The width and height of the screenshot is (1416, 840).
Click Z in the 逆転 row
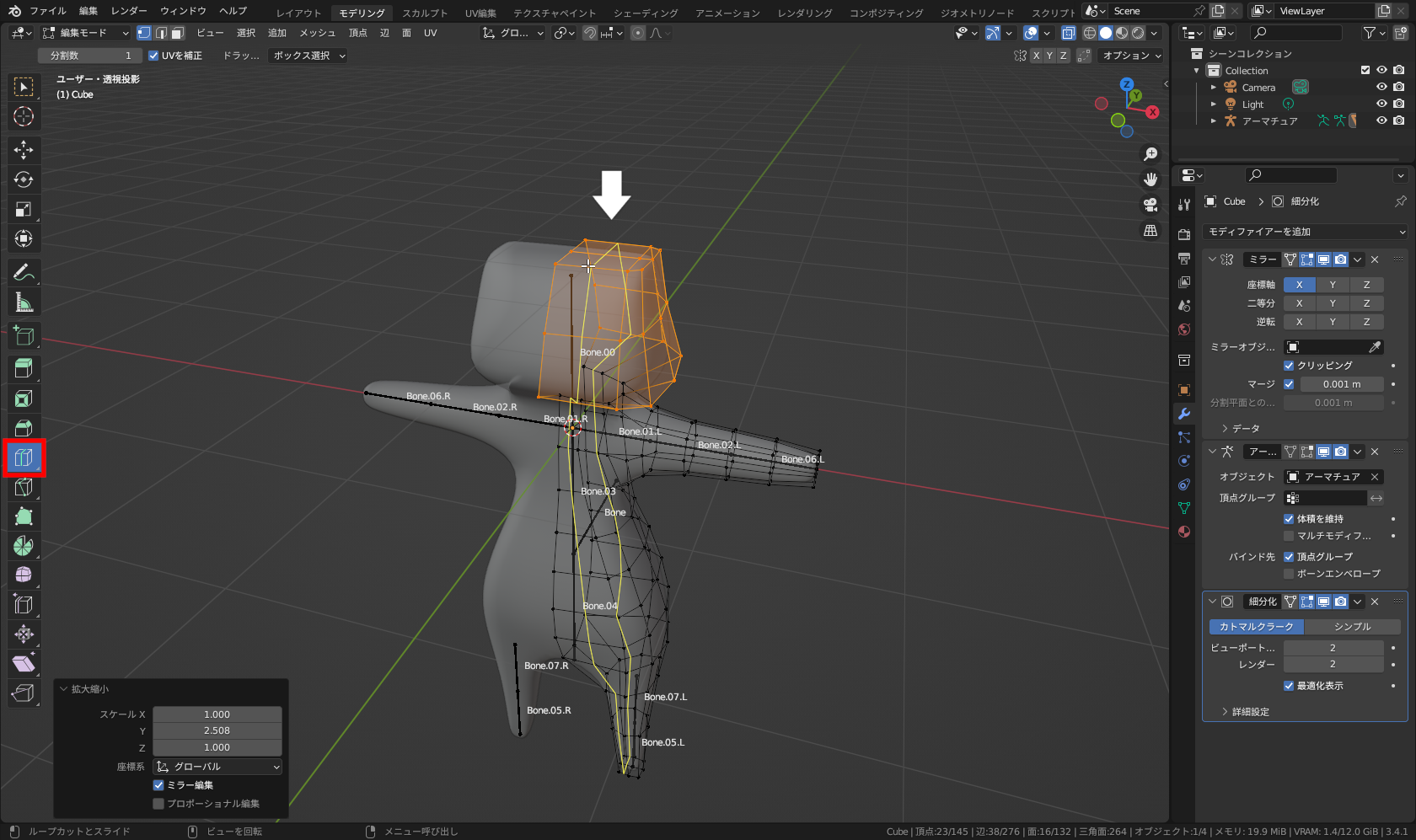pyautogui.click(x=1366, y=322)
